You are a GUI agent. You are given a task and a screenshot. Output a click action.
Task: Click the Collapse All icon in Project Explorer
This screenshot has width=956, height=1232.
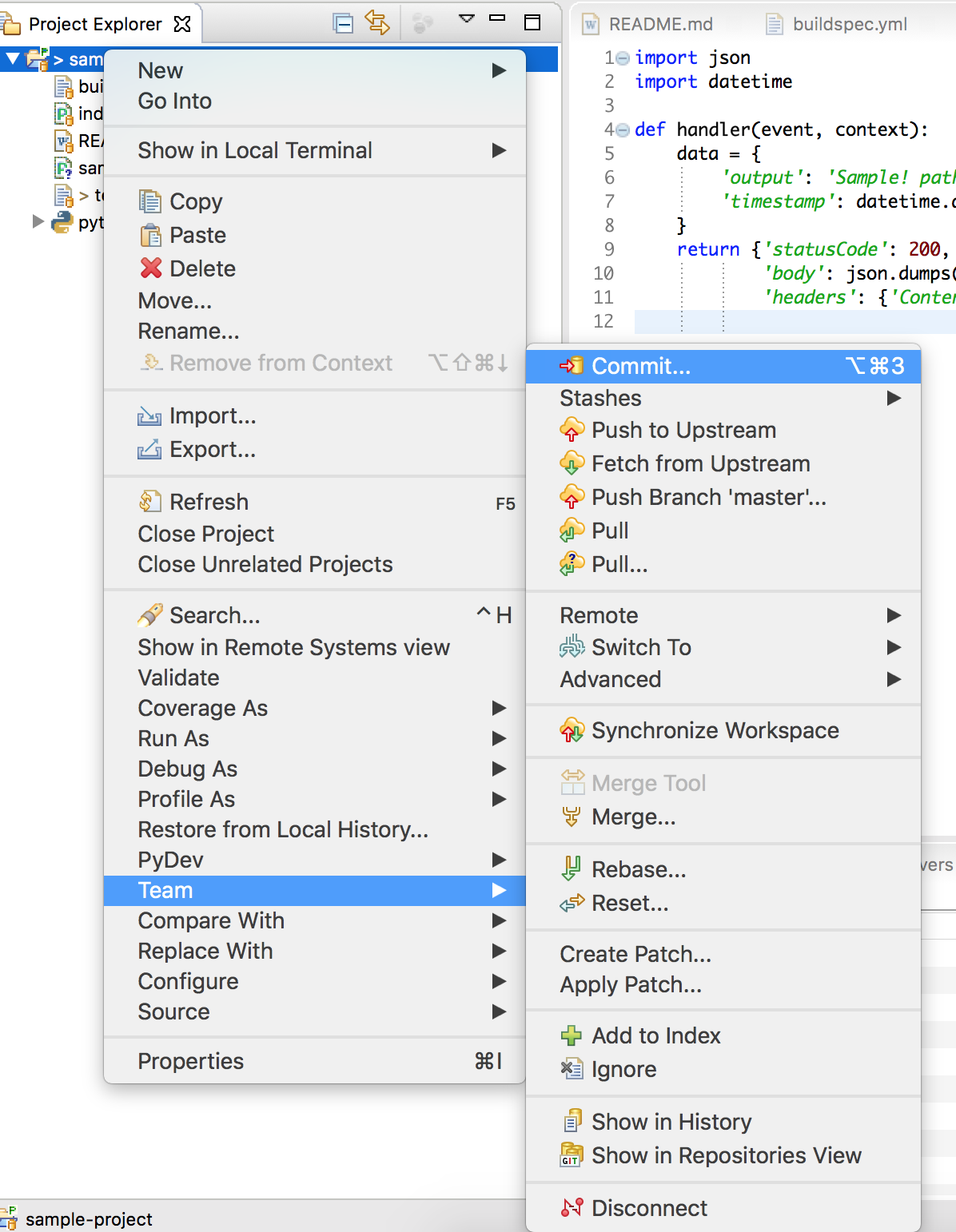click(x=343, y=24)
